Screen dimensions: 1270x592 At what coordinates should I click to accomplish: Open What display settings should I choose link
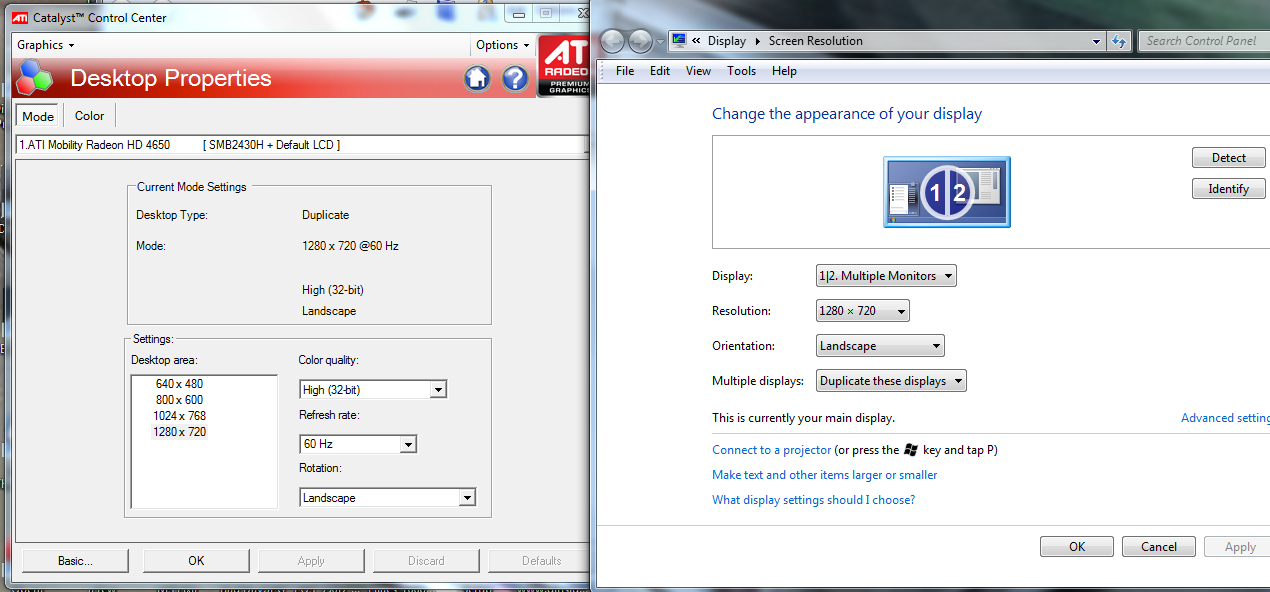[x=813, y=500]
